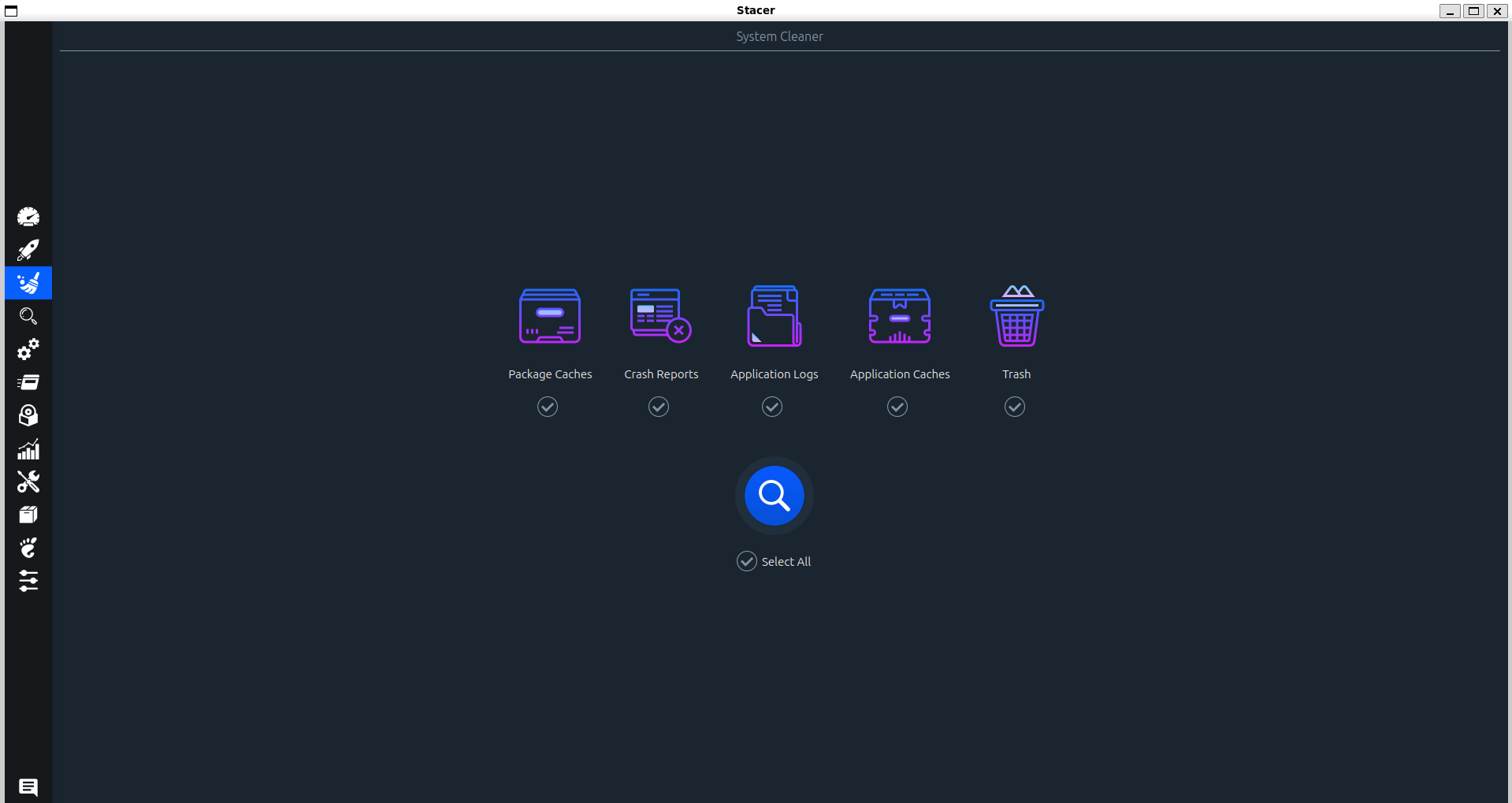Open the Startup Apps rocket icon

pyautogui.click(x=28, y=250)
